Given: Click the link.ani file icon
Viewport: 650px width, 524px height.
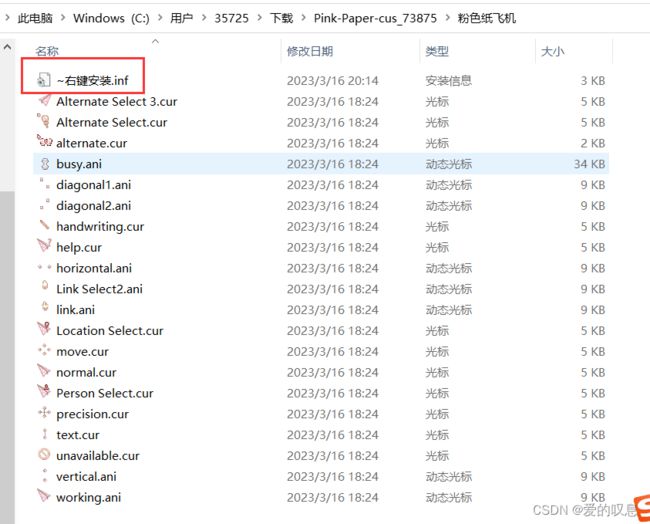Looking at the screenshot, I should pyautogui.click(x=45, y=307).
